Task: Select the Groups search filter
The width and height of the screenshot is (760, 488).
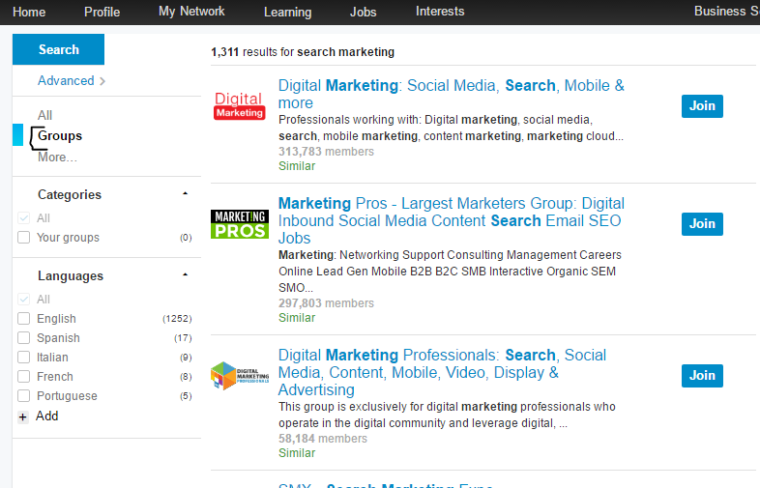Action: coord(60,136)
